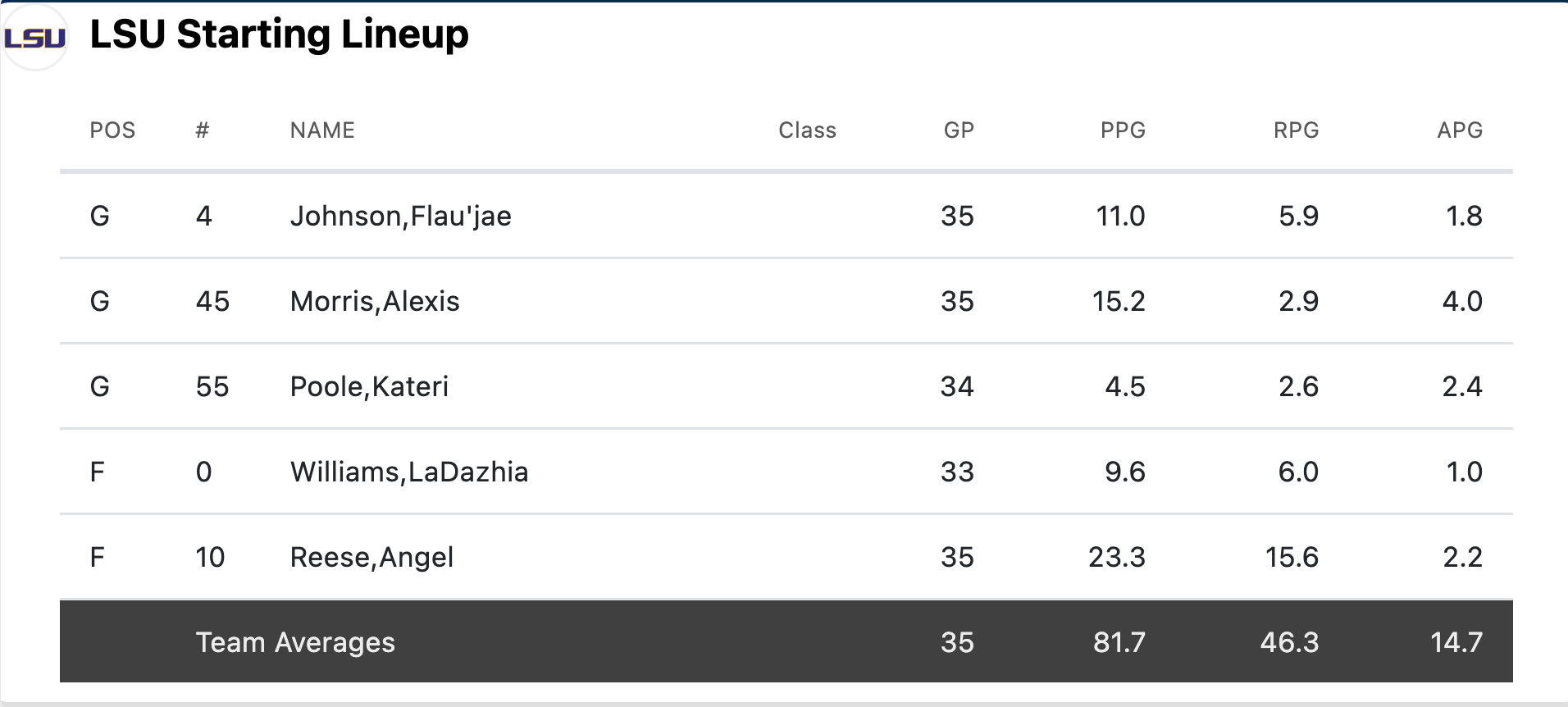Open player Reese,Angel
Image resolution: width=1568 pixels, height=707 pixels.
pyautogui.click(x=371, y=557)
